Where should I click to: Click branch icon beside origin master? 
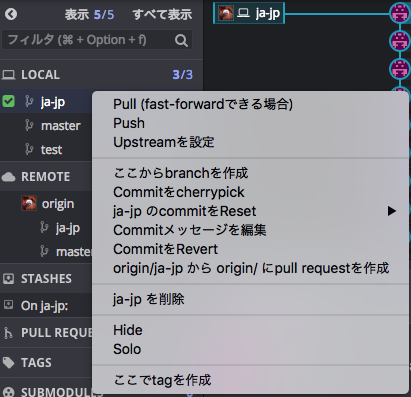click(x=44, y=251)
